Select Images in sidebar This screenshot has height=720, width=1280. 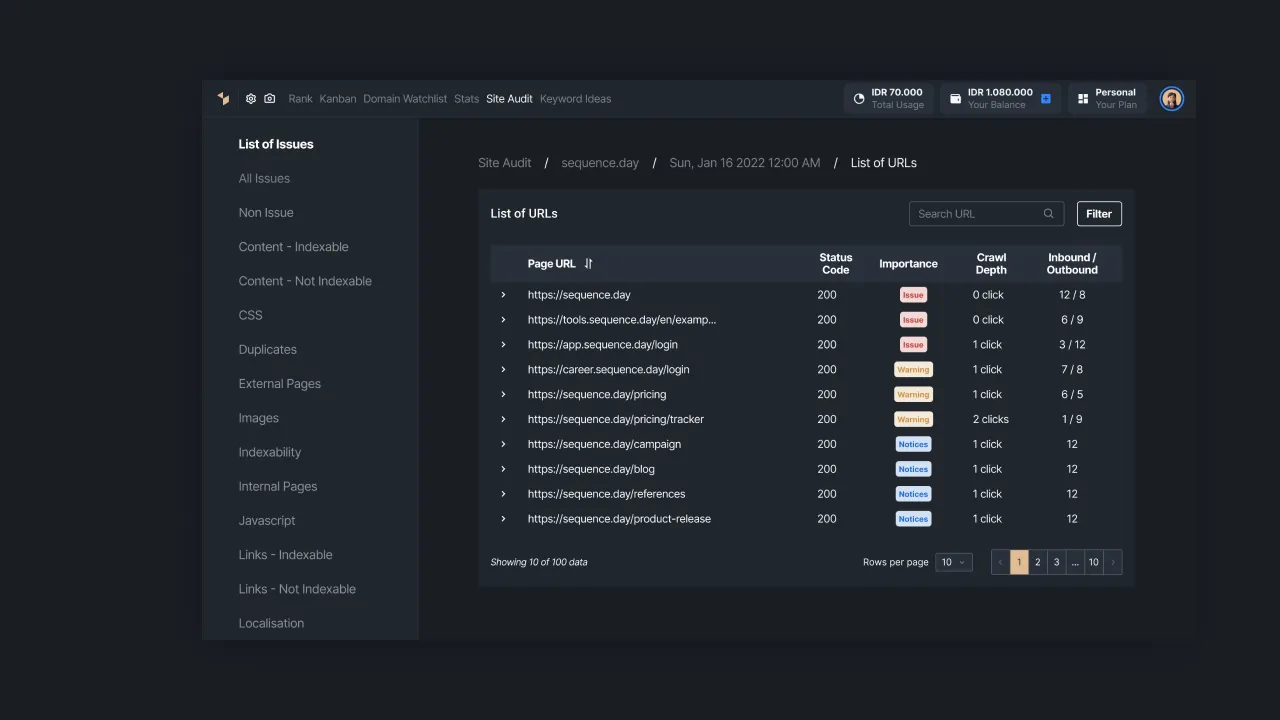point(258,418)
